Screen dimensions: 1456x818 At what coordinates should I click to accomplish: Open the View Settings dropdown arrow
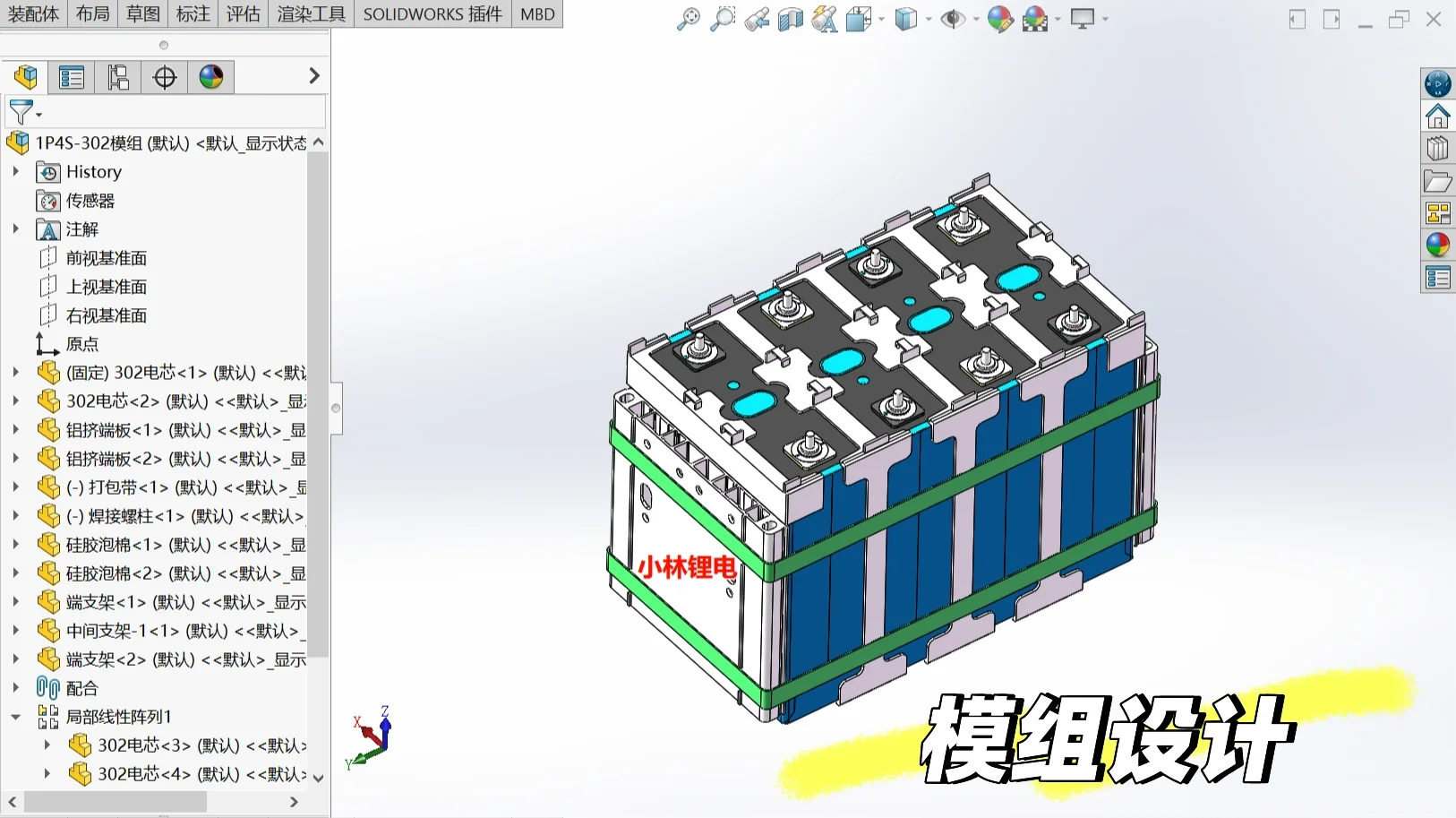[1105, 19]
